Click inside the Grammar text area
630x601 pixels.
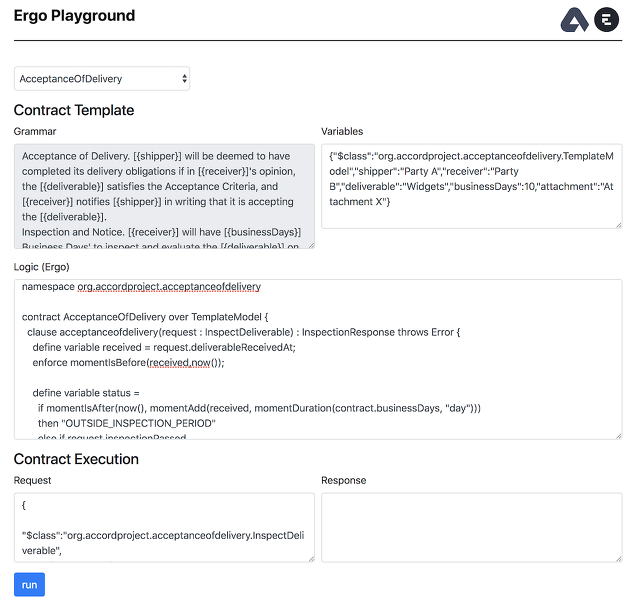pos(164,196)
